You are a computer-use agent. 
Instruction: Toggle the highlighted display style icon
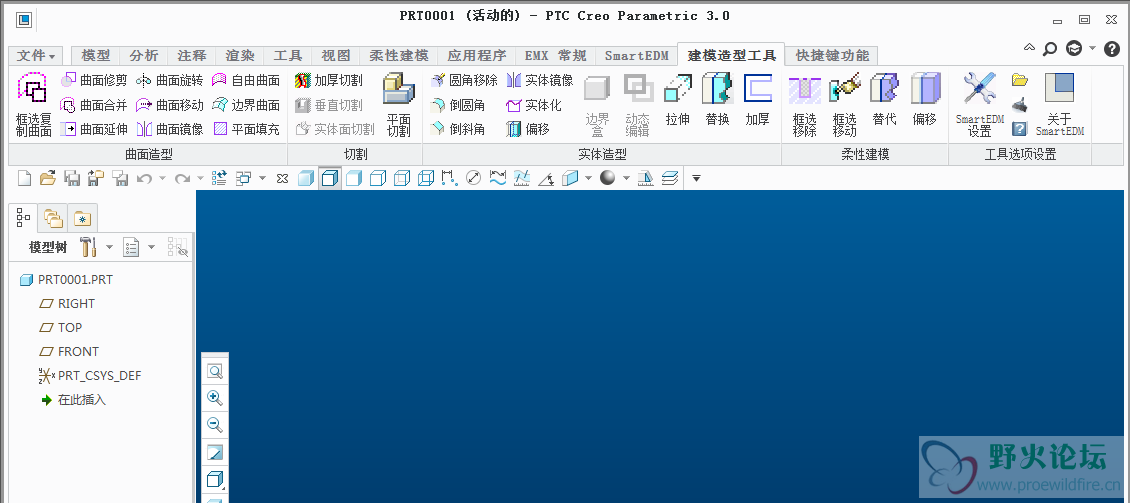pyautogui.click(x=330, y=178)
